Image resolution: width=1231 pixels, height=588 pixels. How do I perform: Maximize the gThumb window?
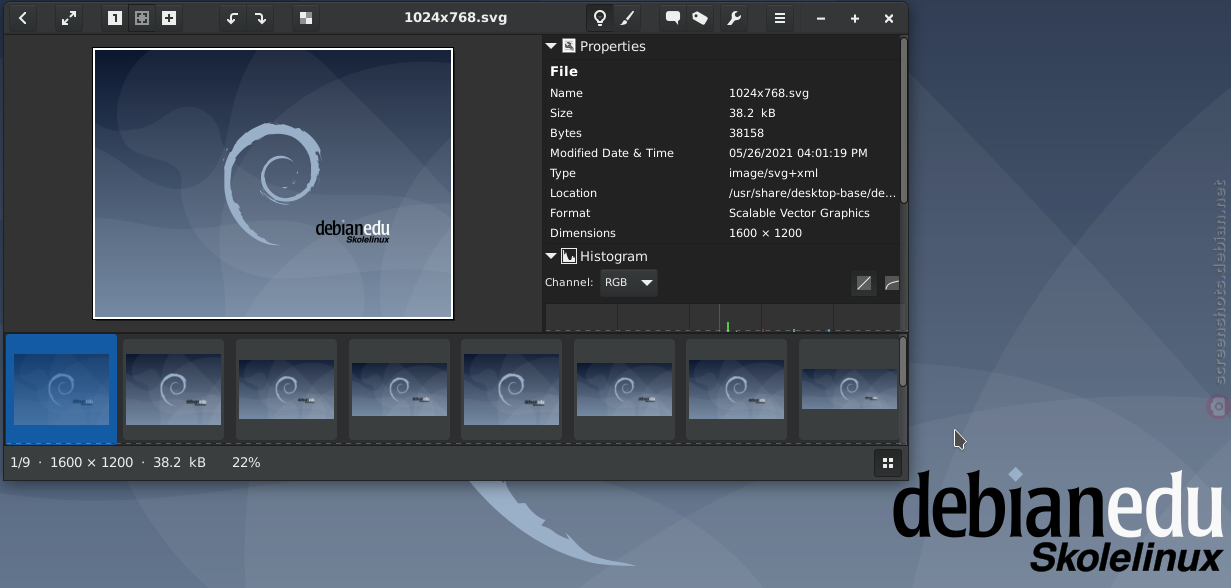[855, 18]
